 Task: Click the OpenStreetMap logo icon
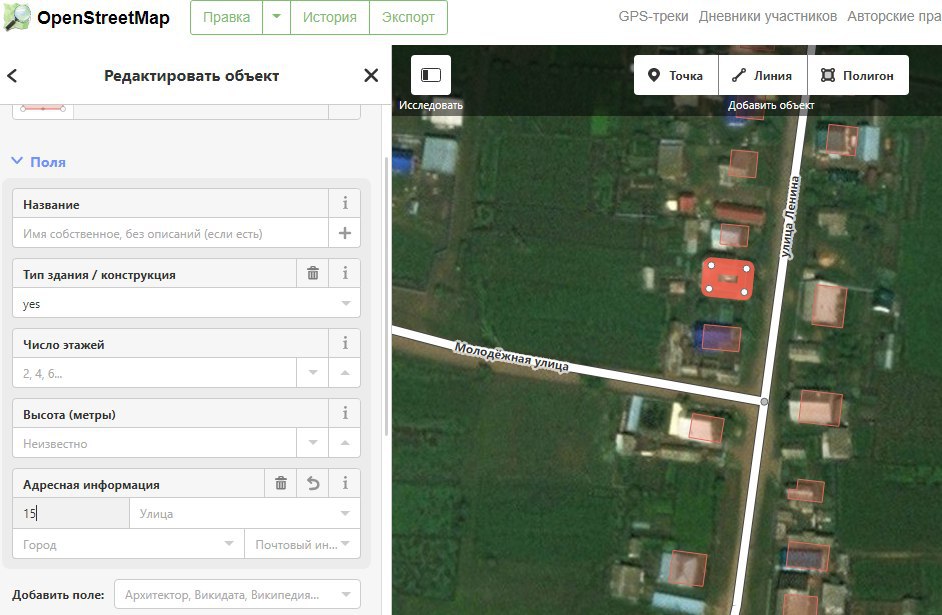pos(17,17)
